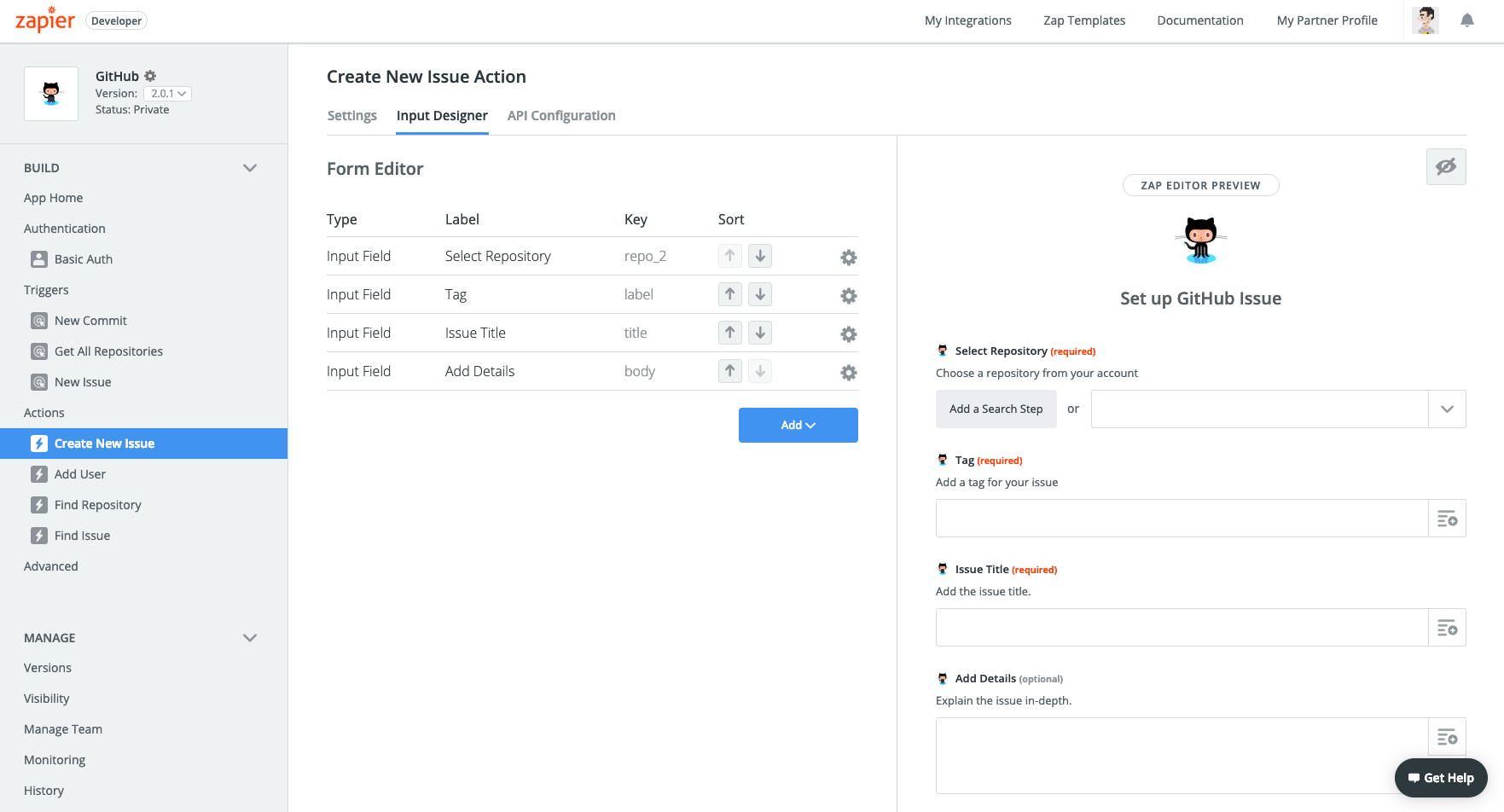This screenshot has height=812, width=1504.
Task: Open Visibility under Manage
Action: (x=47, y=699)
